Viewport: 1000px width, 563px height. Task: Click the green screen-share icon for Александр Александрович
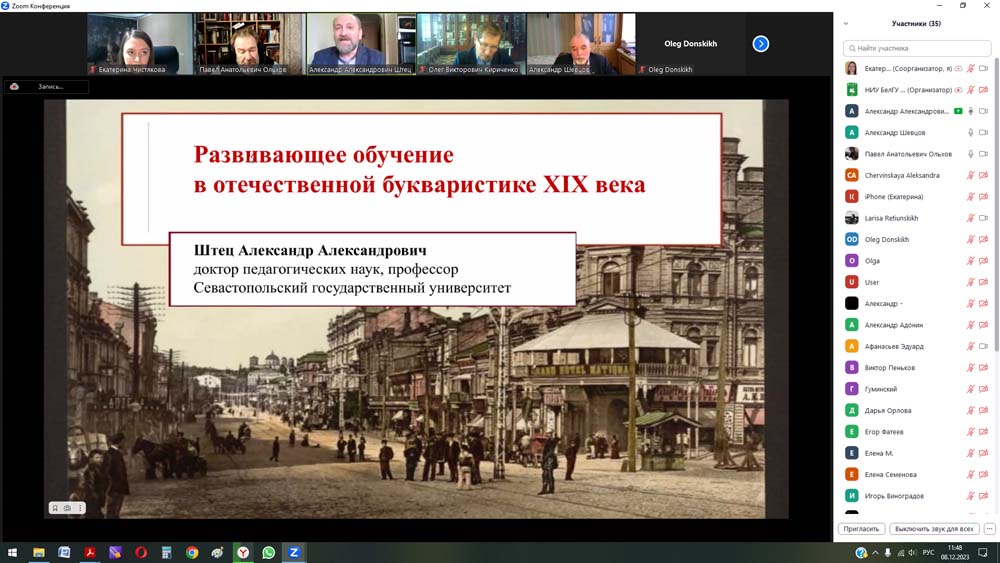tap(958, 111)
